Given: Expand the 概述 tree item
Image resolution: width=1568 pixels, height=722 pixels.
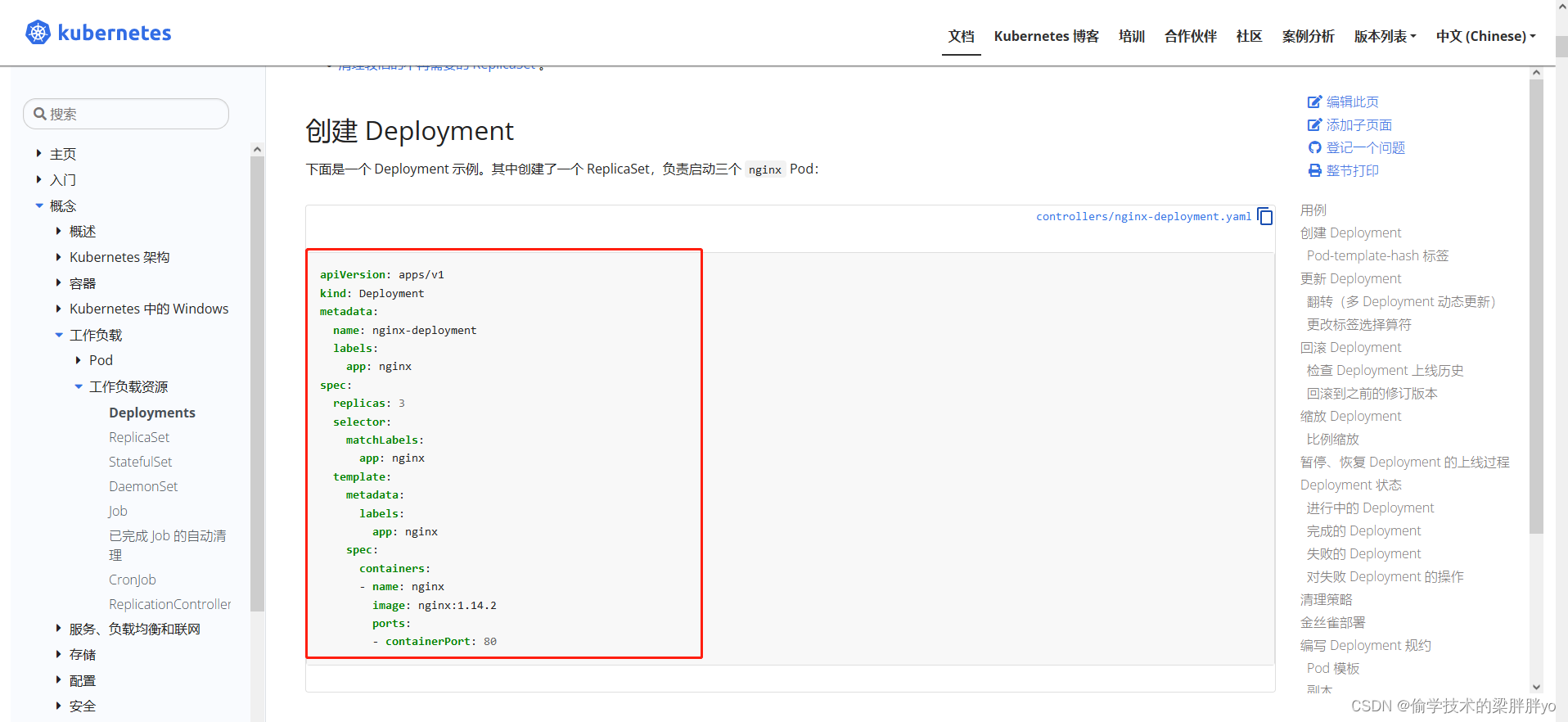Looking at the screenshot, I should [58, 231].
